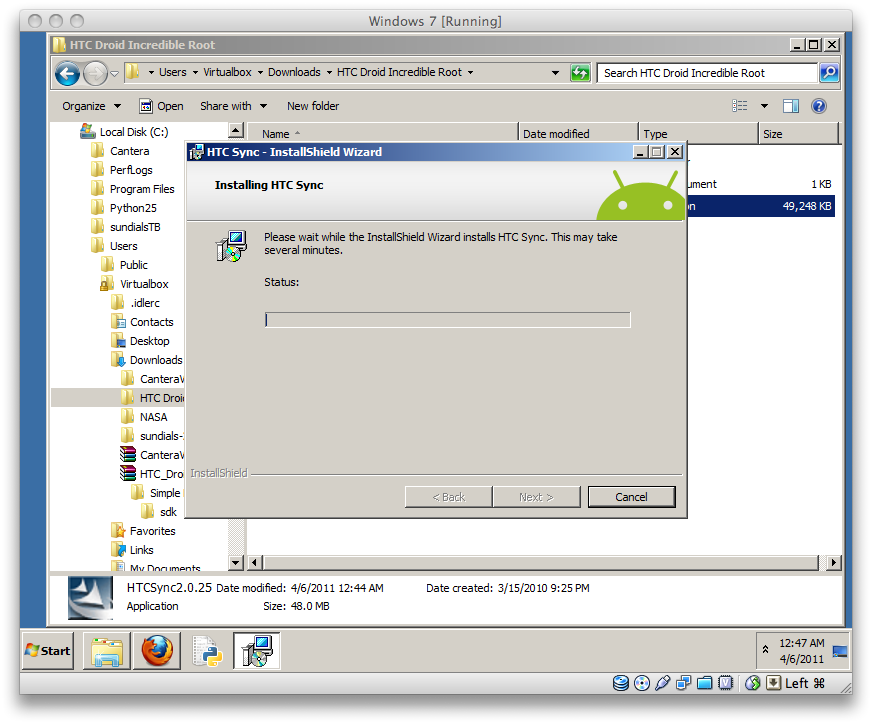Select the 49,248 KB file row

pyautogui.click(x=761, y=206)
